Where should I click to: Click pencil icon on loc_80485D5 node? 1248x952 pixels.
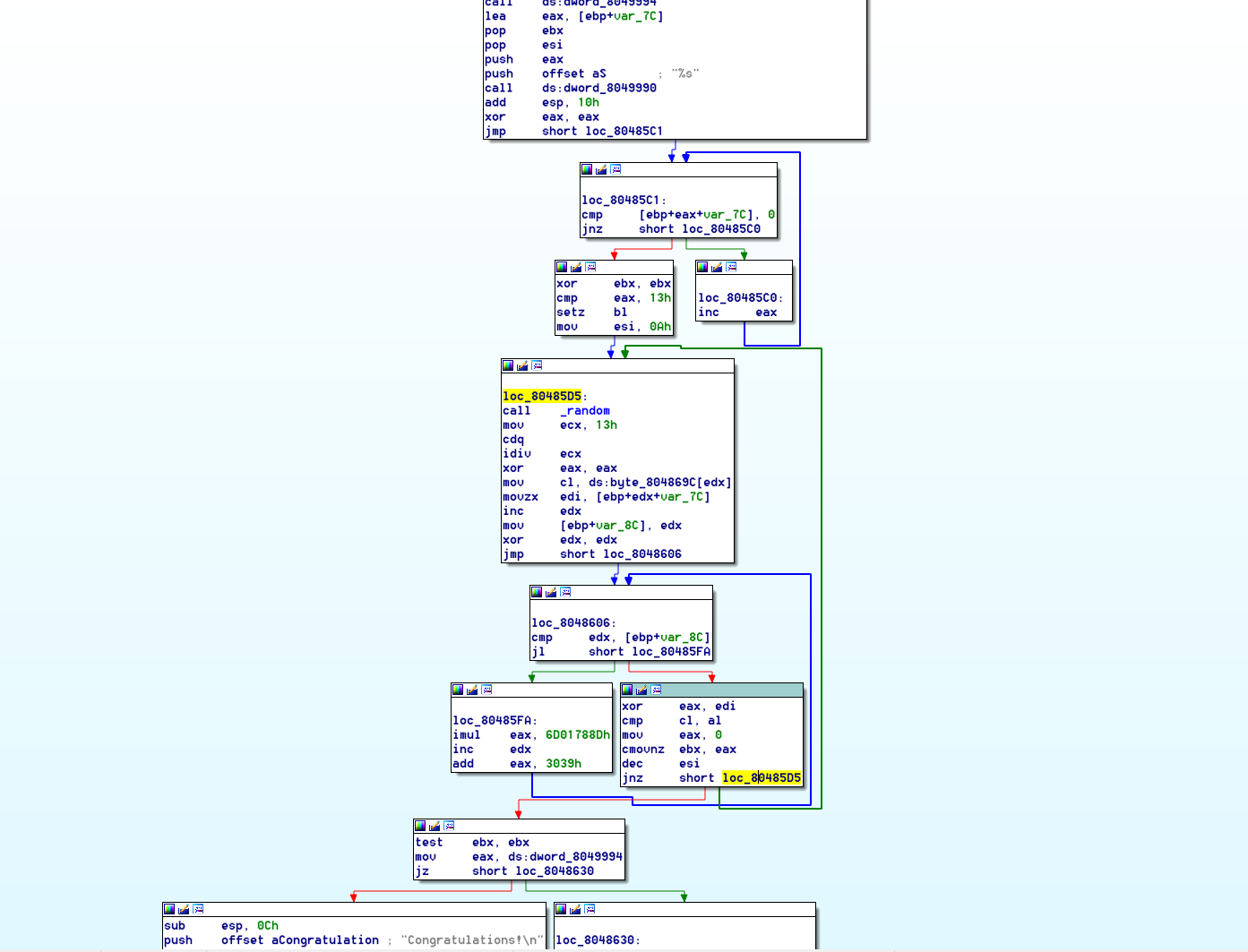(x=522, y=365)
